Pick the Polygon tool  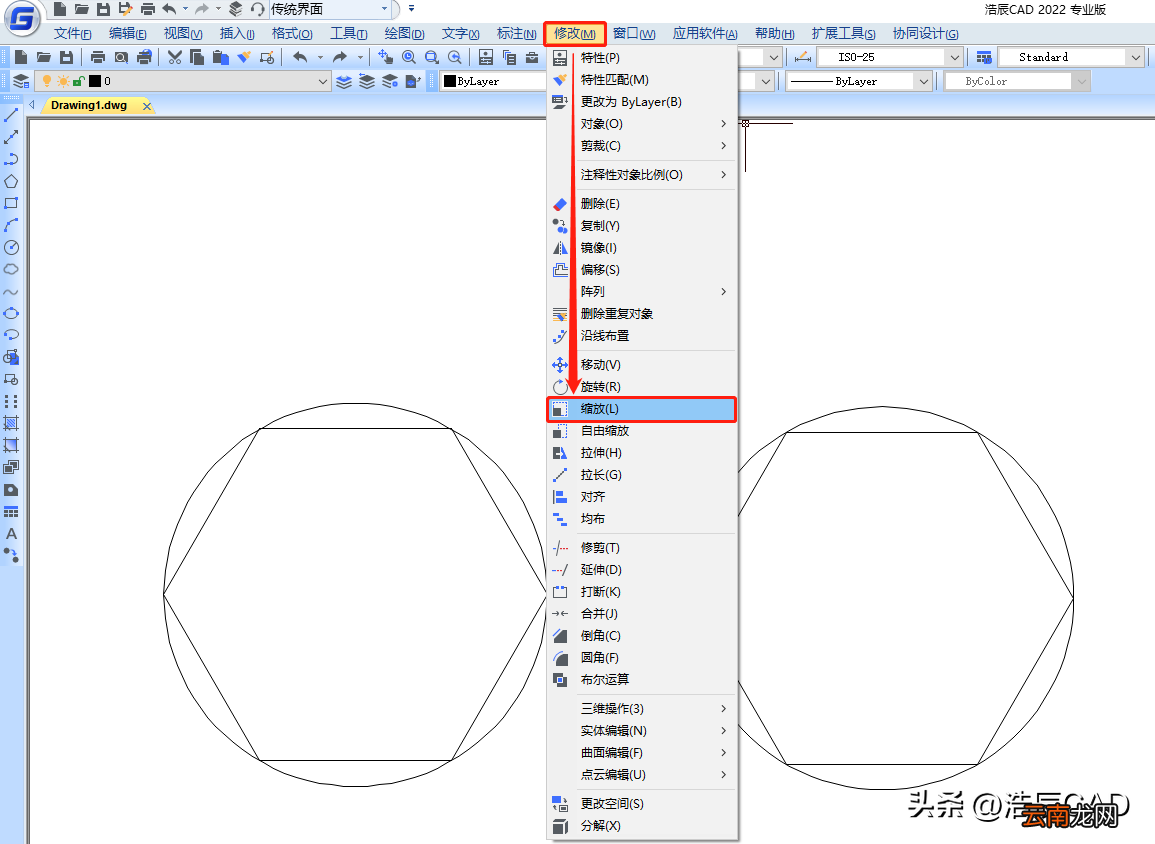coord(11,181)
